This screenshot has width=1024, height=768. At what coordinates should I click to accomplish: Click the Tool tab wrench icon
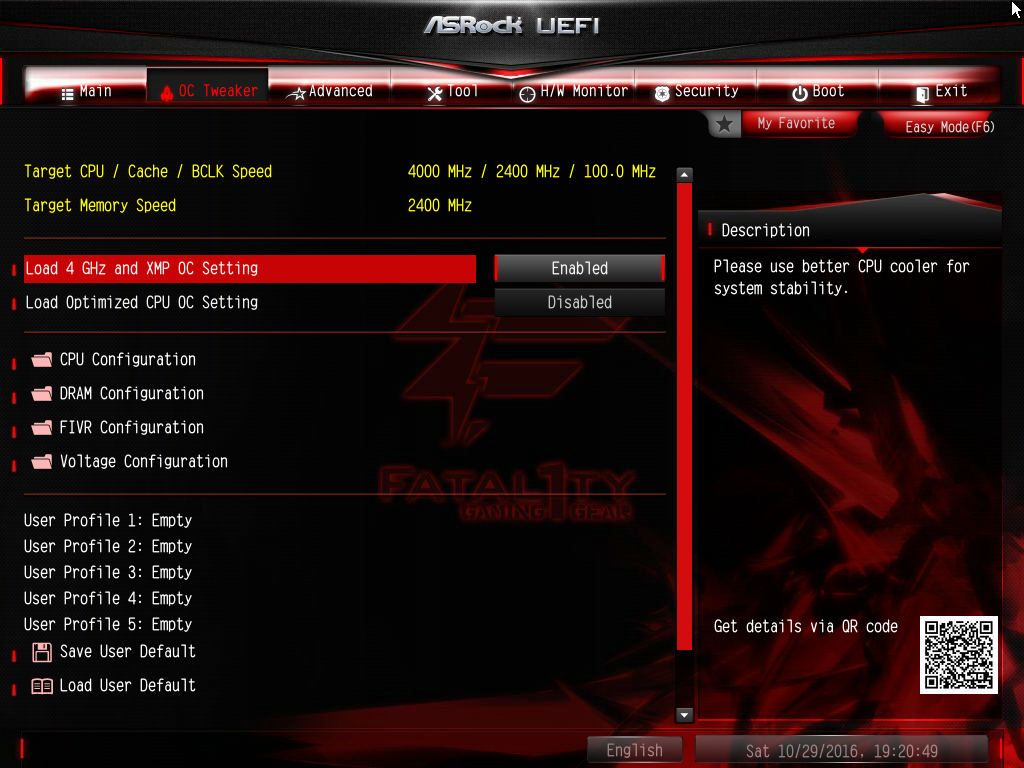[435, 94]
